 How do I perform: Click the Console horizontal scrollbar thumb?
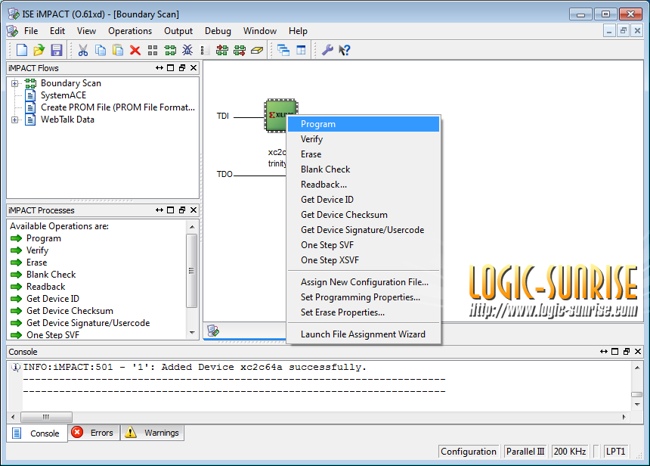point(46,417)
